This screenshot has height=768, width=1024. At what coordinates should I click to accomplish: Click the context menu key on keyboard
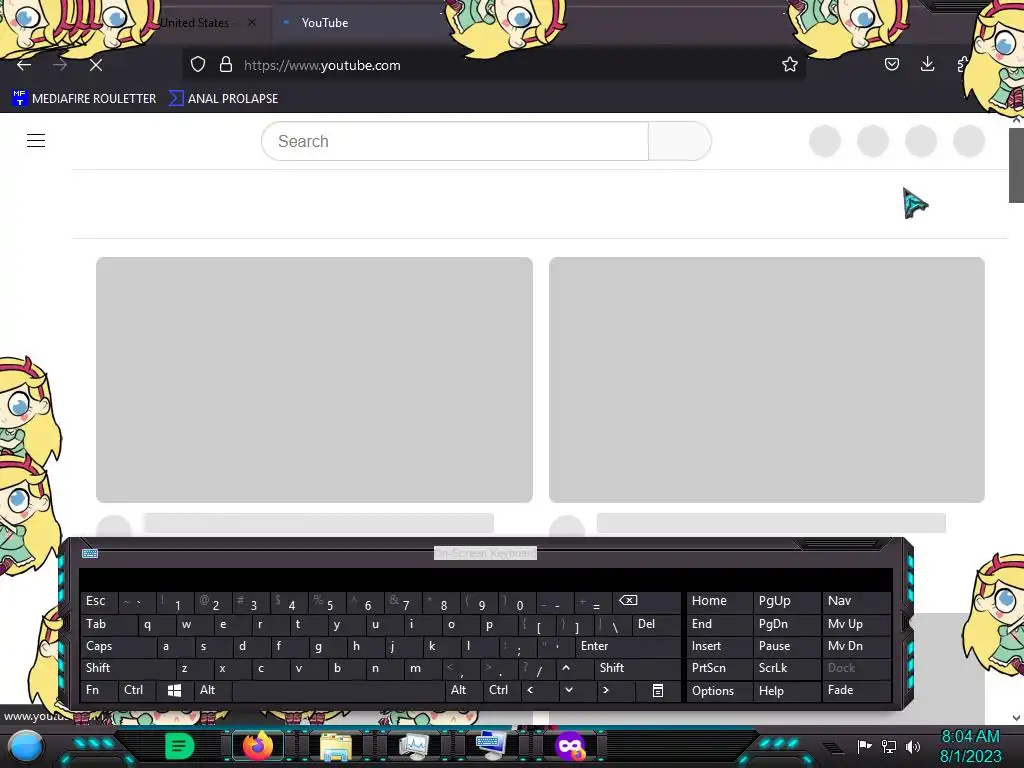658,690
